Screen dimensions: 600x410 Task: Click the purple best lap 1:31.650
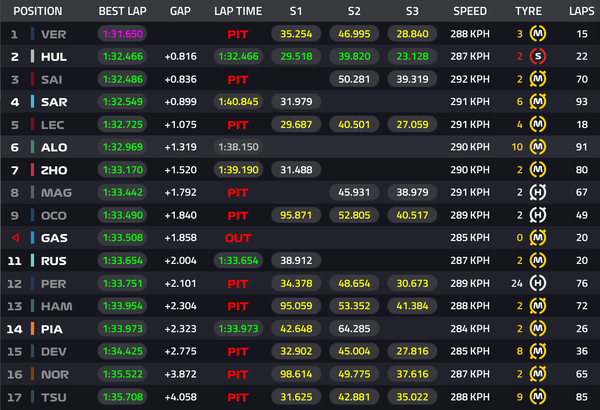pos(123,34)
